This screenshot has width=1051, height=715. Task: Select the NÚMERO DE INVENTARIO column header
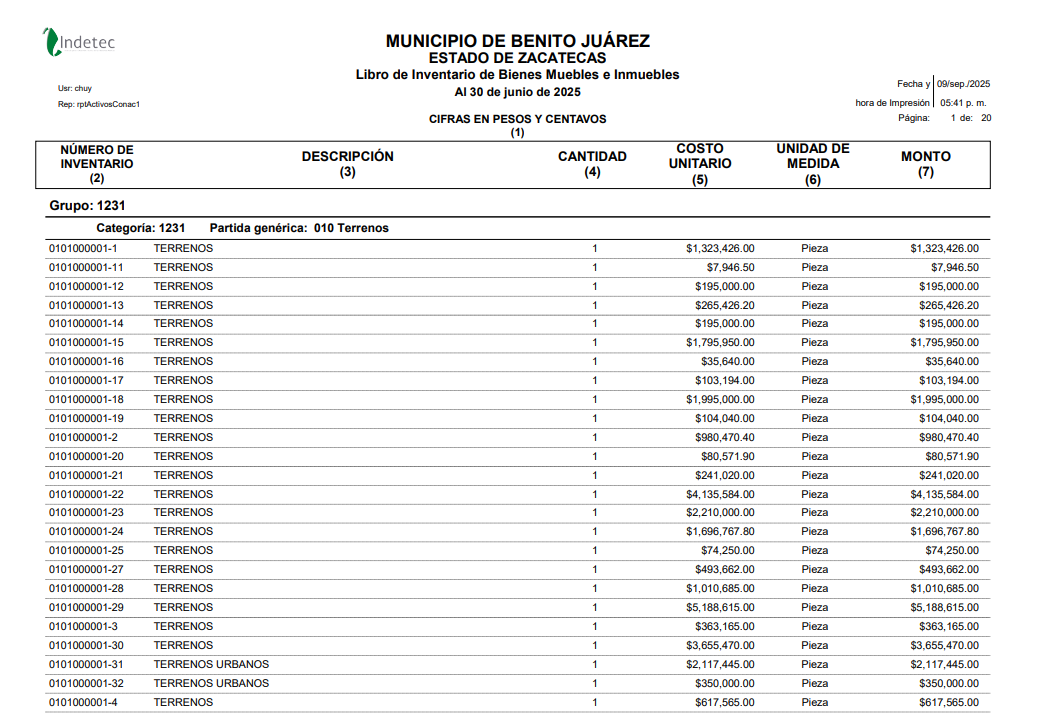pos(97,163)
